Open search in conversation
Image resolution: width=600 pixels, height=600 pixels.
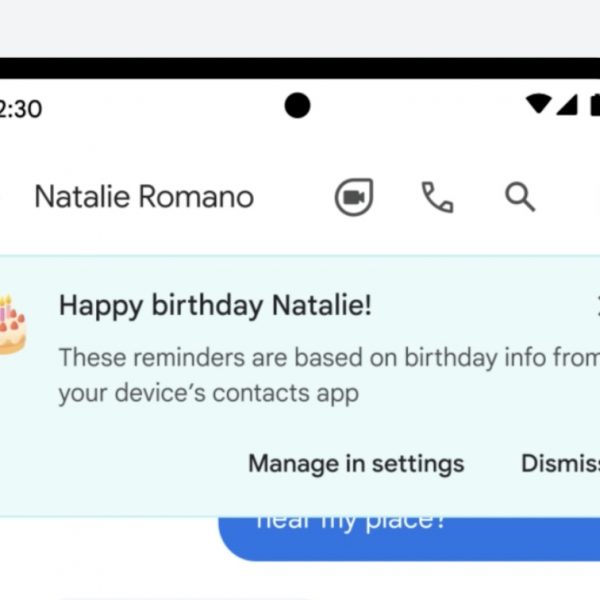pos(520,197)
